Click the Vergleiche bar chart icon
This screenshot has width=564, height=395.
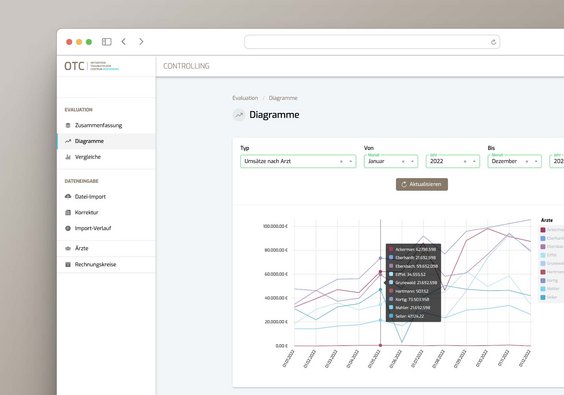pyautogui.click(x=68, y=157)
